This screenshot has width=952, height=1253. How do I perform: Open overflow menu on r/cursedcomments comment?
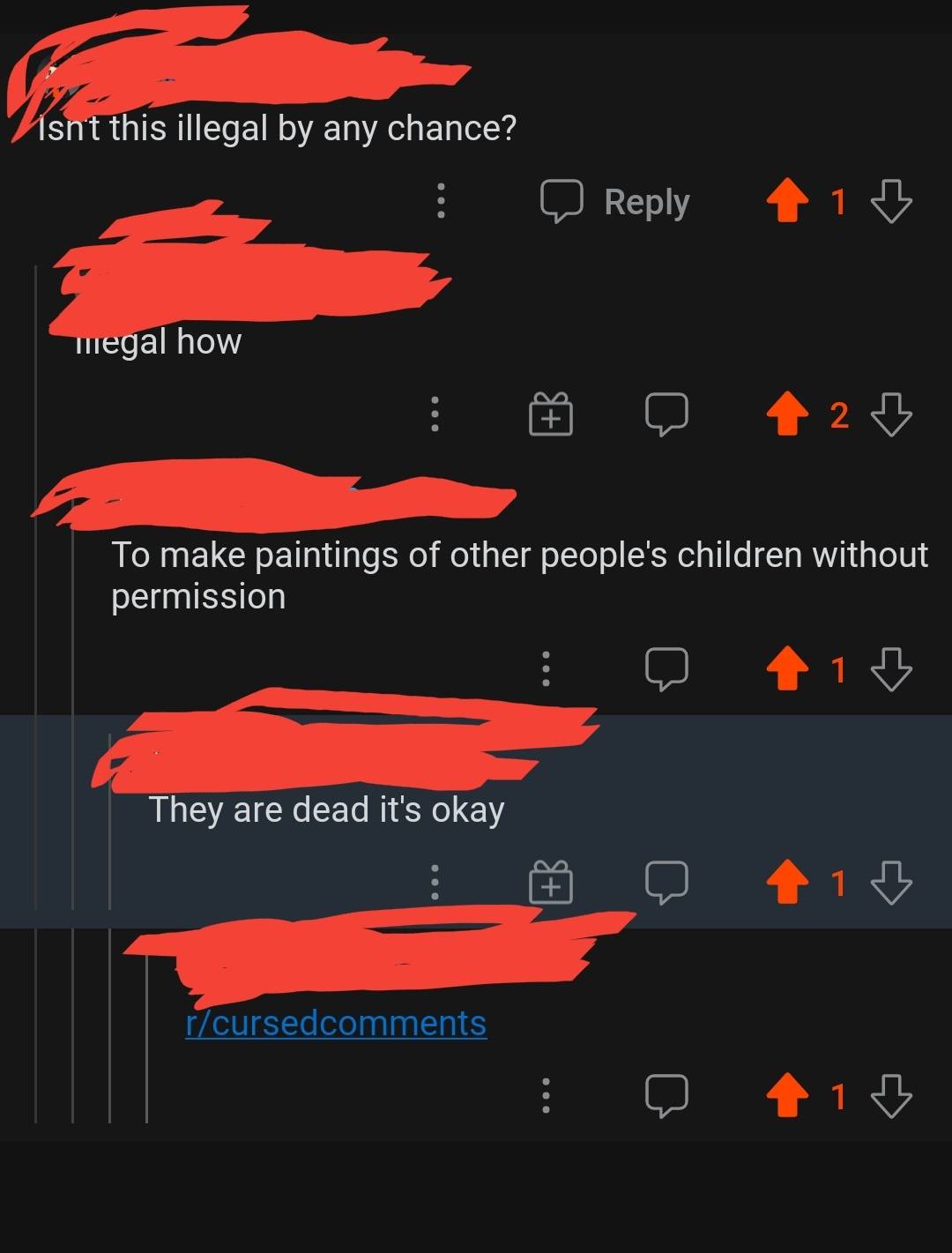[546, 1095]
